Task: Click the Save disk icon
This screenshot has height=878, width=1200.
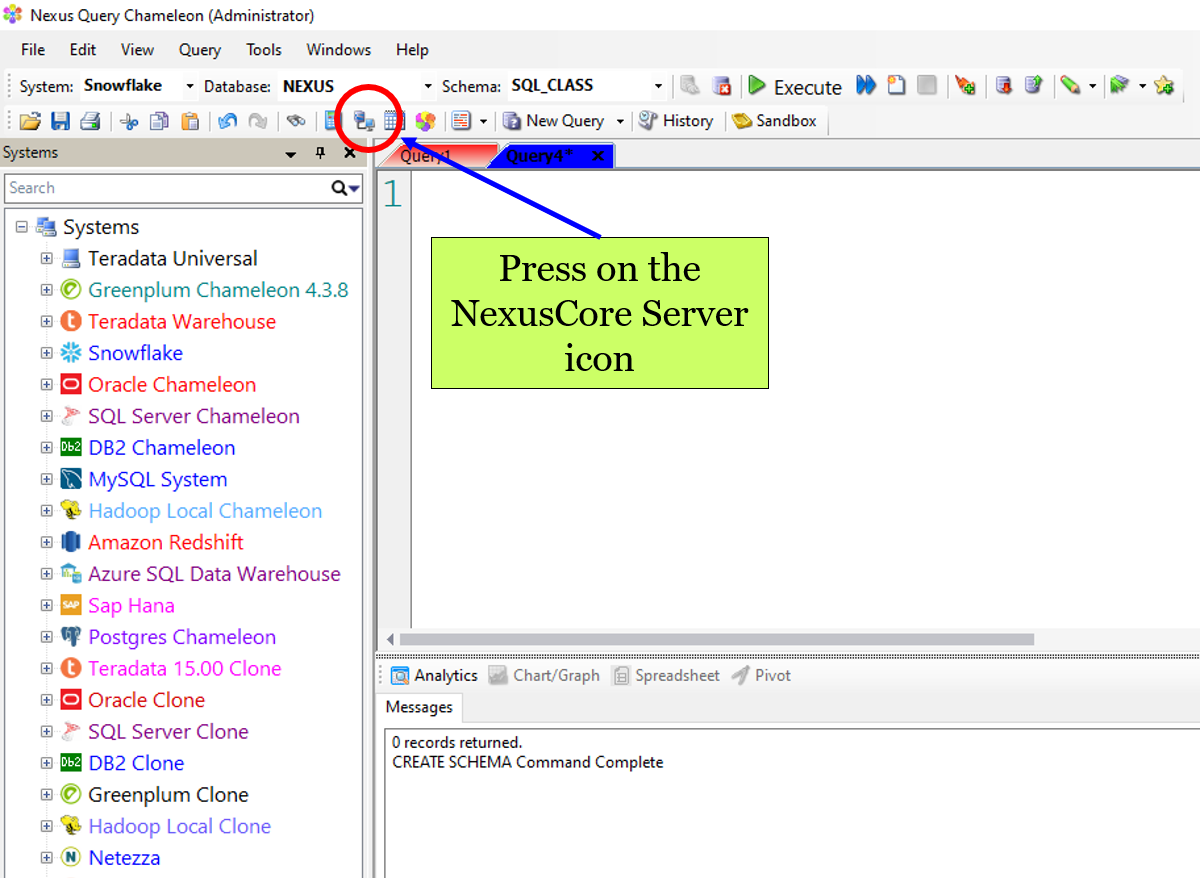Action: pos(60,121)
